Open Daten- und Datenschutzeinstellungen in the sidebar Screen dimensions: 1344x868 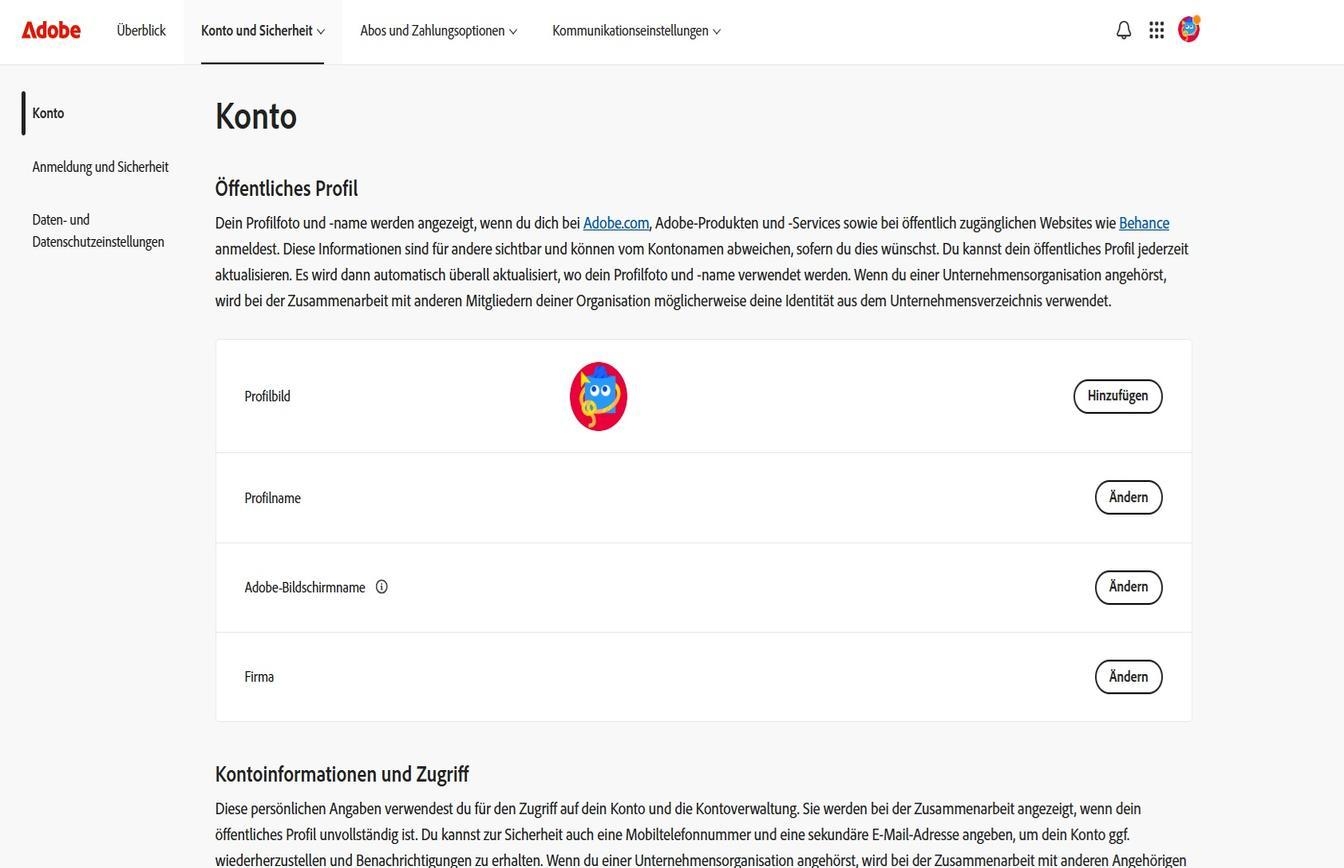(97, 230)
